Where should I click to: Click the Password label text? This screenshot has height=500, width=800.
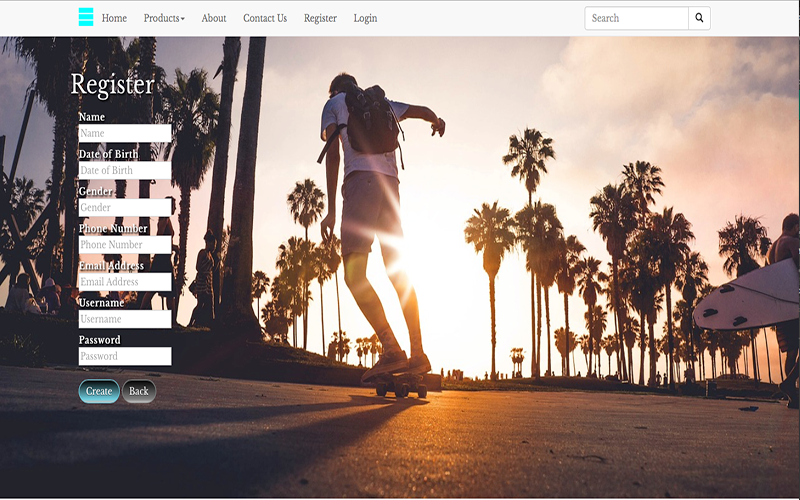[x=99, y=340]
